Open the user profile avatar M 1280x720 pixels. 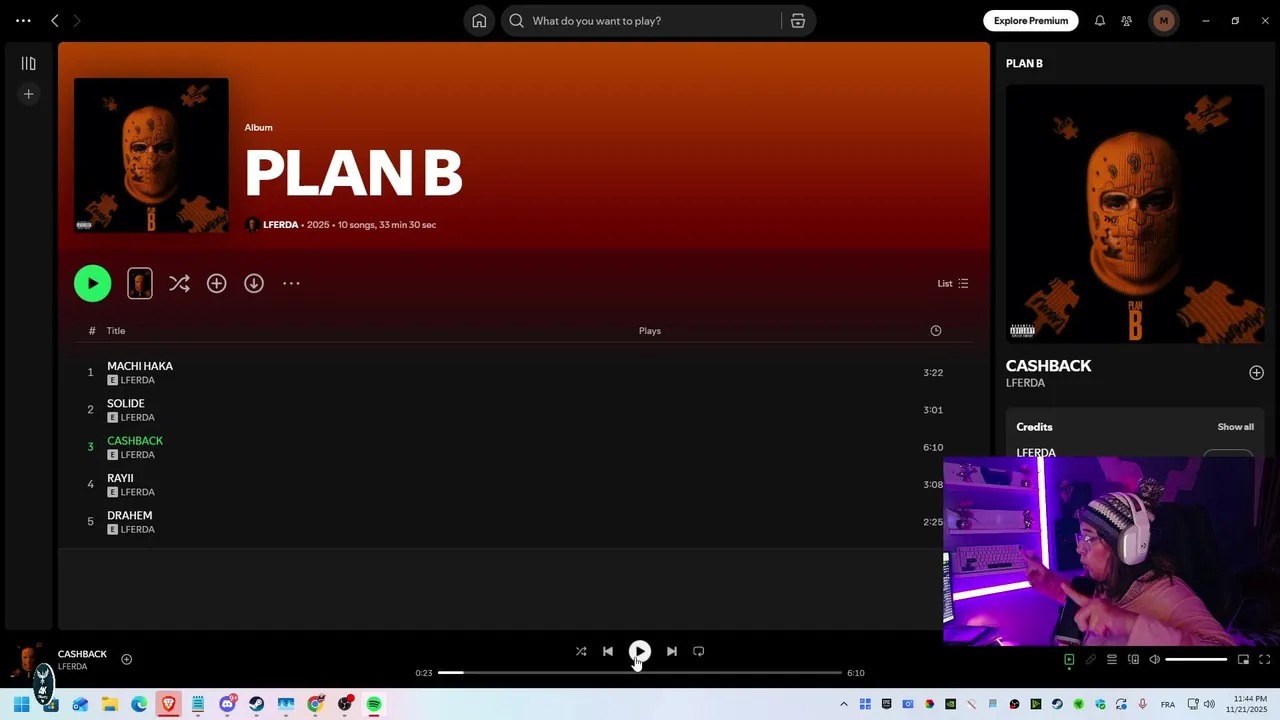[x=1163, y=21]
